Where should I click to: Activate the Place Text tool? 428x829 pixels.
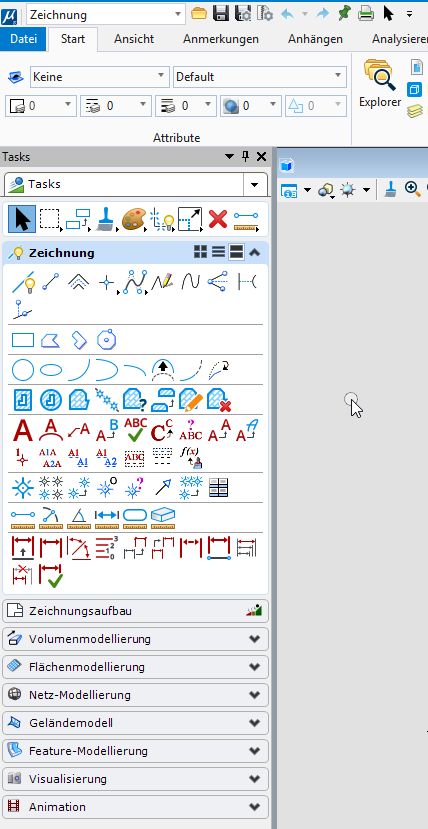click(x=23, y=430)
